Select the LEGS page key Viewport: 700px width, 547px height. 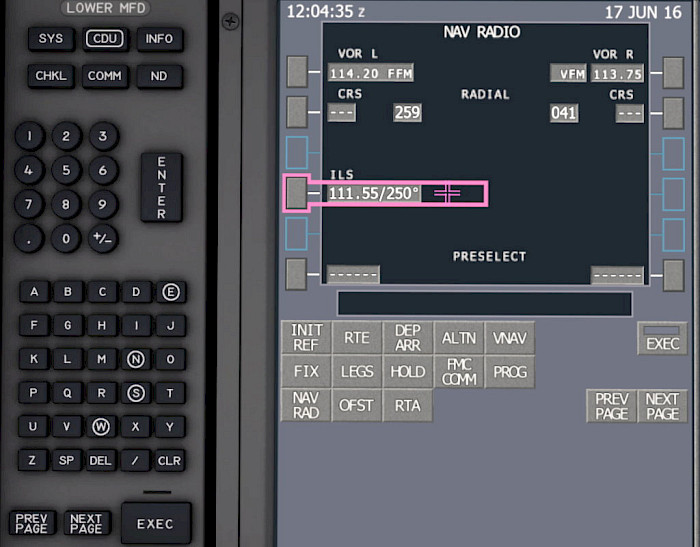point(357,372)
